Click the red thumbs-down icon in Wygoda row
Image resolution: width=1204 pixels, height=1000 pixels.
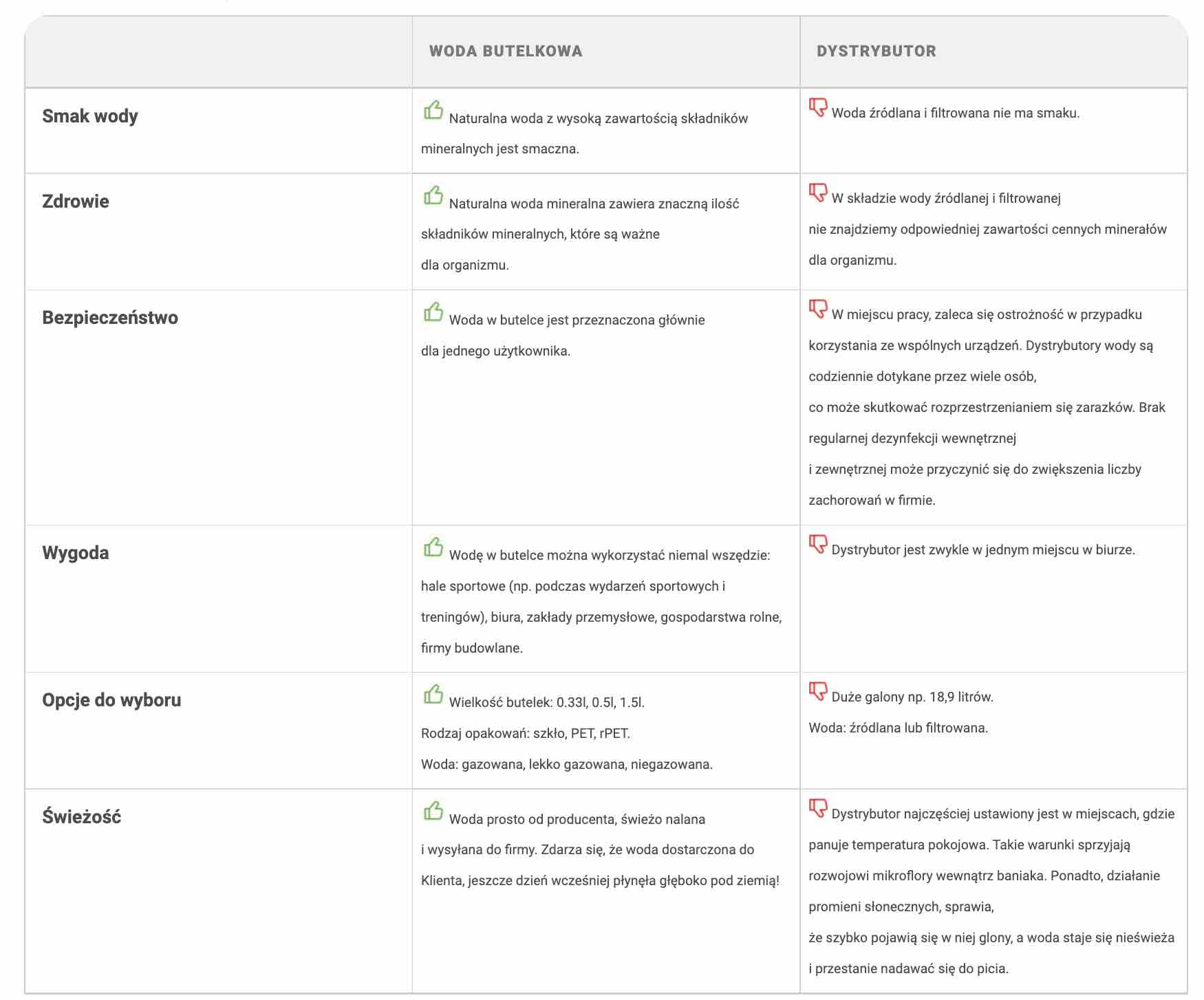click(818, 544)
